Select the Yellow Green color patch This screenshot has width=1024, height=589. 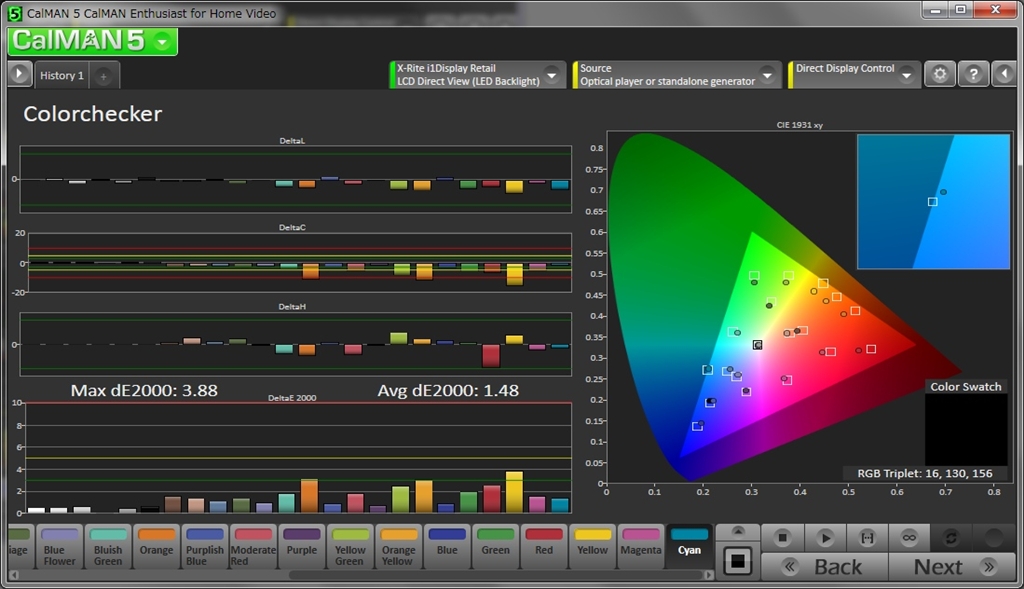coord(350,546)
